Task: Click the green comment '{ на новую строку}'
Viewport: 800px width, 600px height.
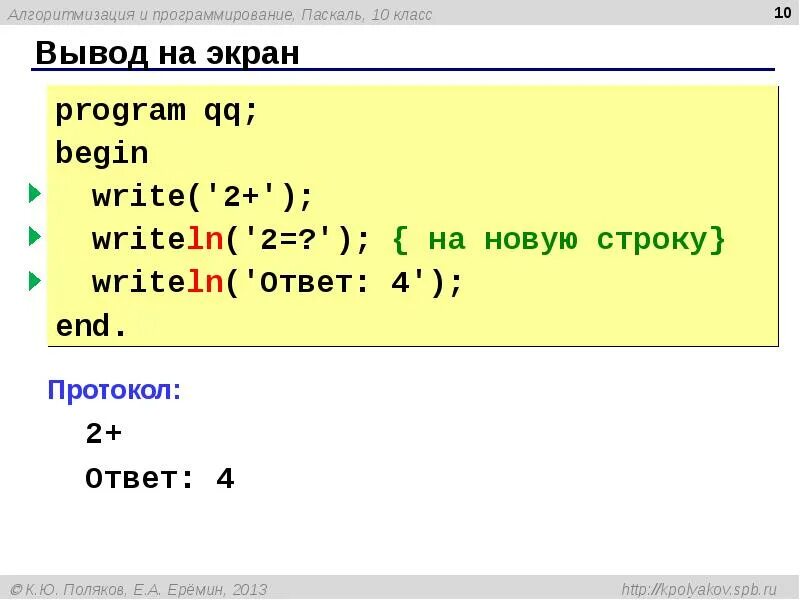Action: (559, 239)
